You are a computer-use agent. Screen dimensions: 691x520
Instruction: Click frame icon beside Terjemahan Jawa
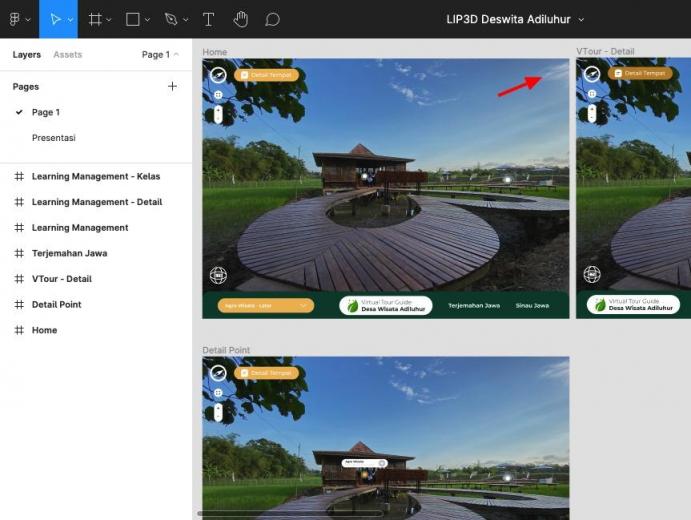[x=19, y=253]
